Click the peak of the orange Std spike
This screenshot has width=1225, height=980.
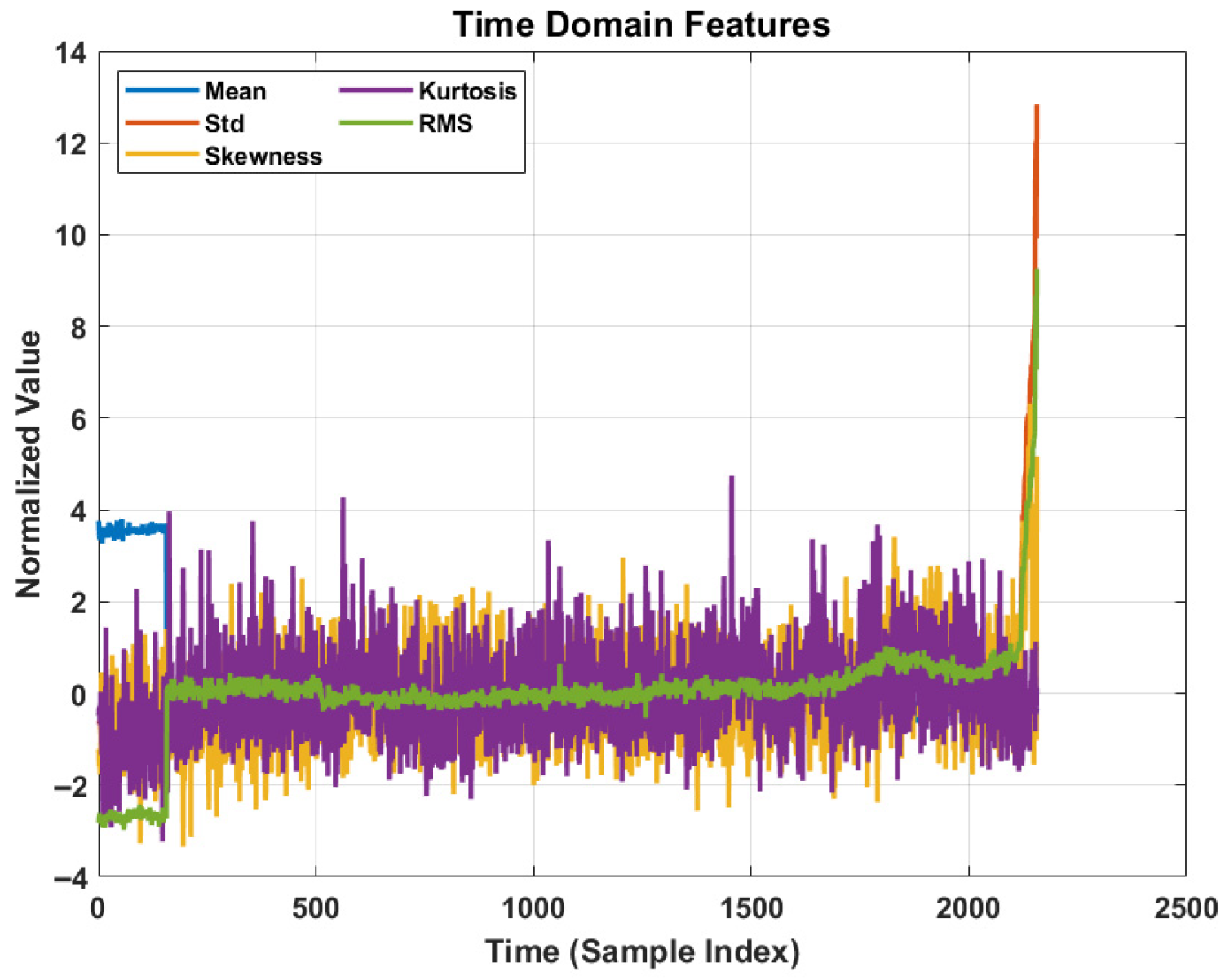tap(1037, 107)
